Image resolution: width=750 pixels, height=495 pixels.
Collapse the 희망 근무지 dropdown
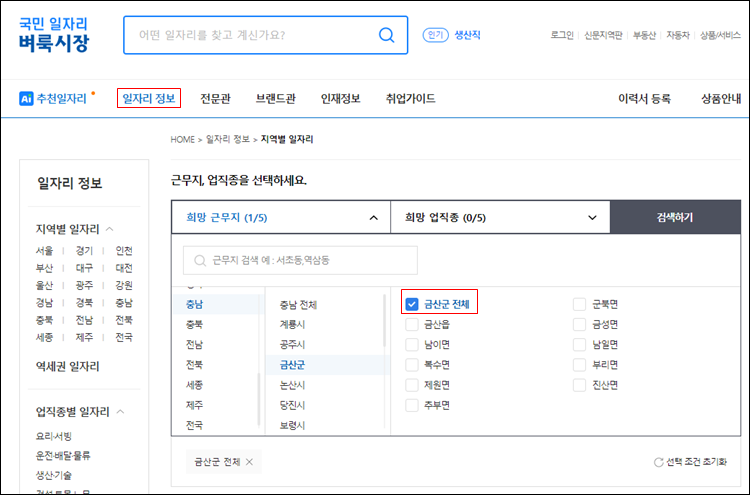281,218
